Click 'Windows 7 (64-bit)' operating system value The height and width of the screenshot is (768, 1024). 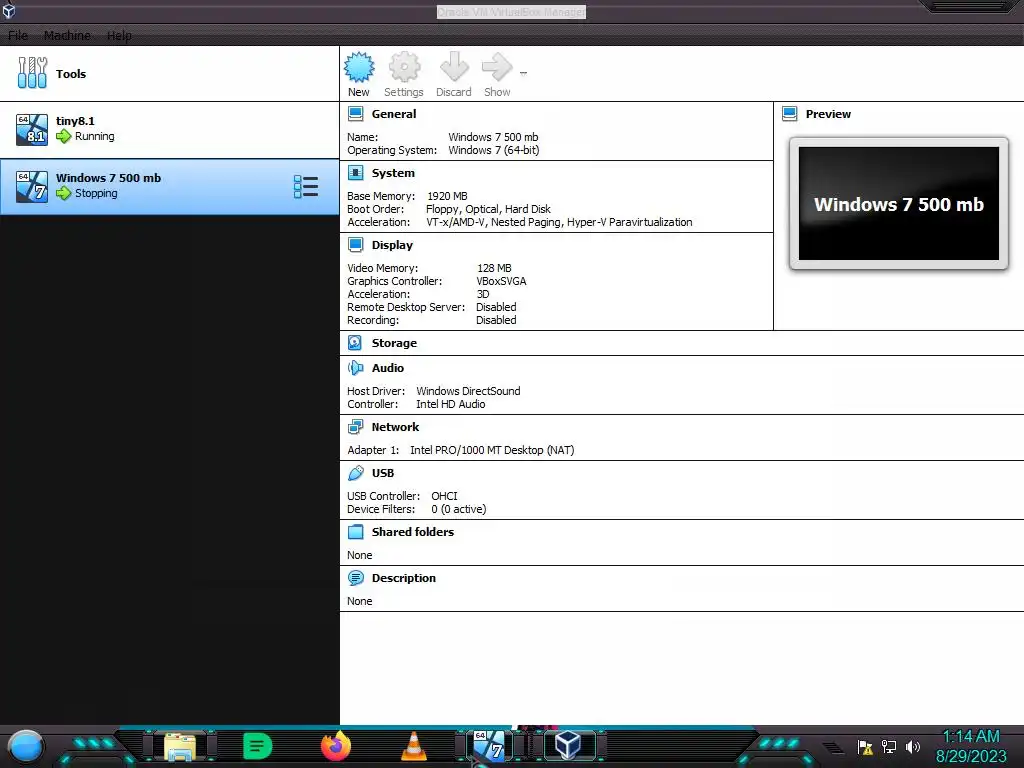(494, 150)
